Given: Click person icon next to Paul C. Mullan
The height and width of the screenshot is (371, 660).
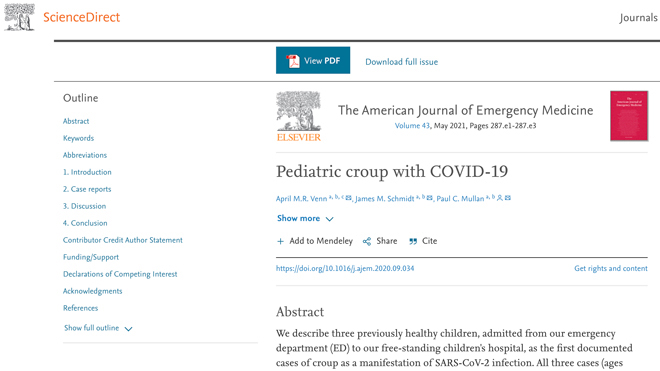Looking at the screenshot, I should pyautogui.click(x=500, y=198).
